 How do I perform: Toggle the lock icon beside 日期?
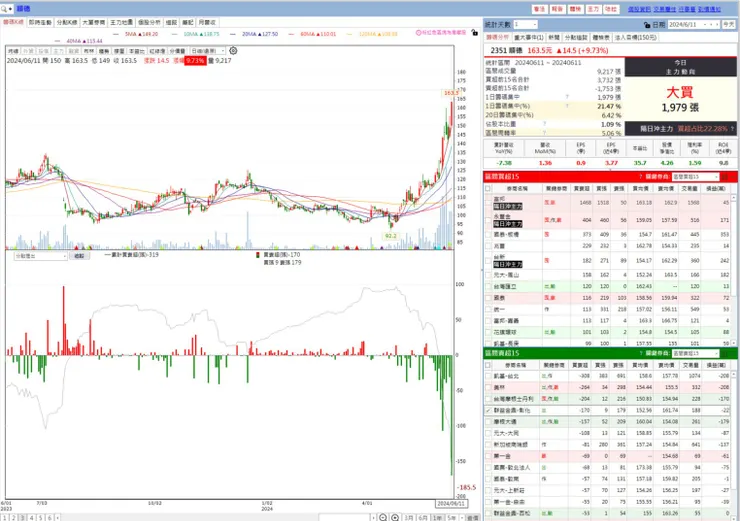click(x=647, y=25)
